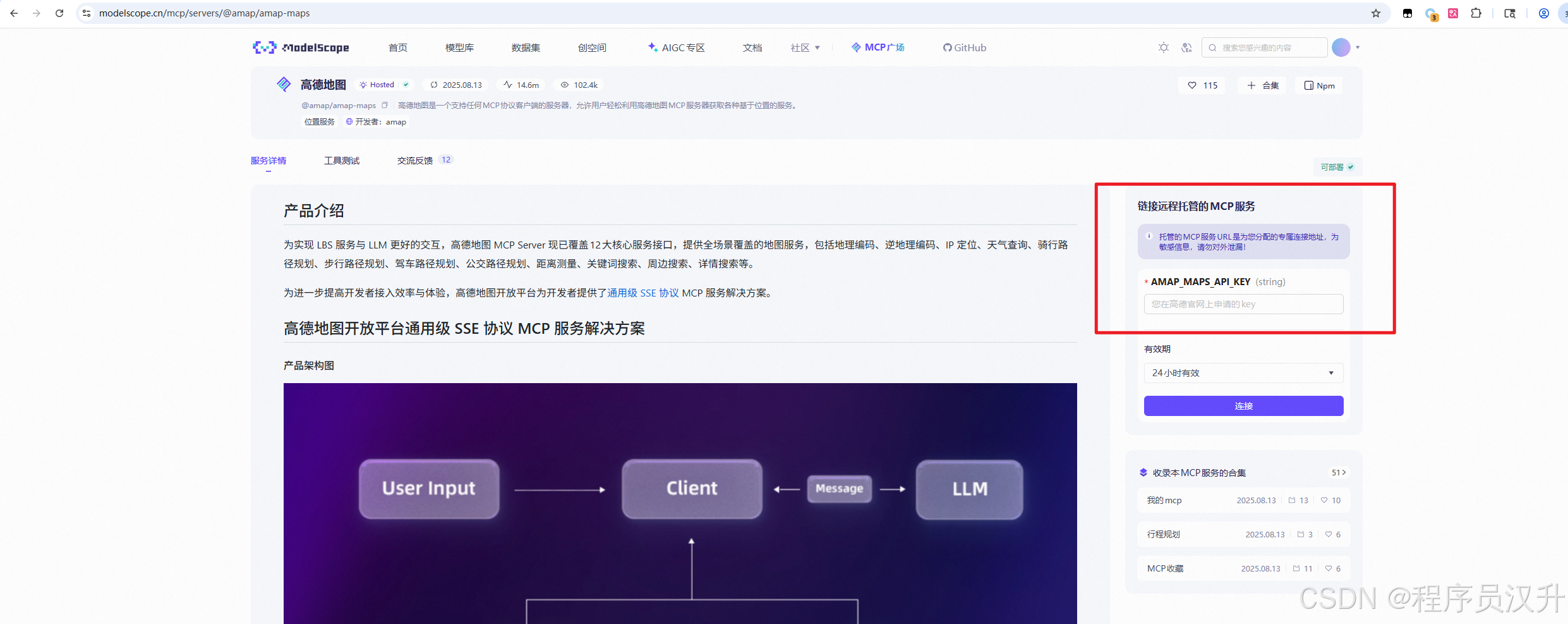Click the black extension icon in toolbar

click(1408, 13)
